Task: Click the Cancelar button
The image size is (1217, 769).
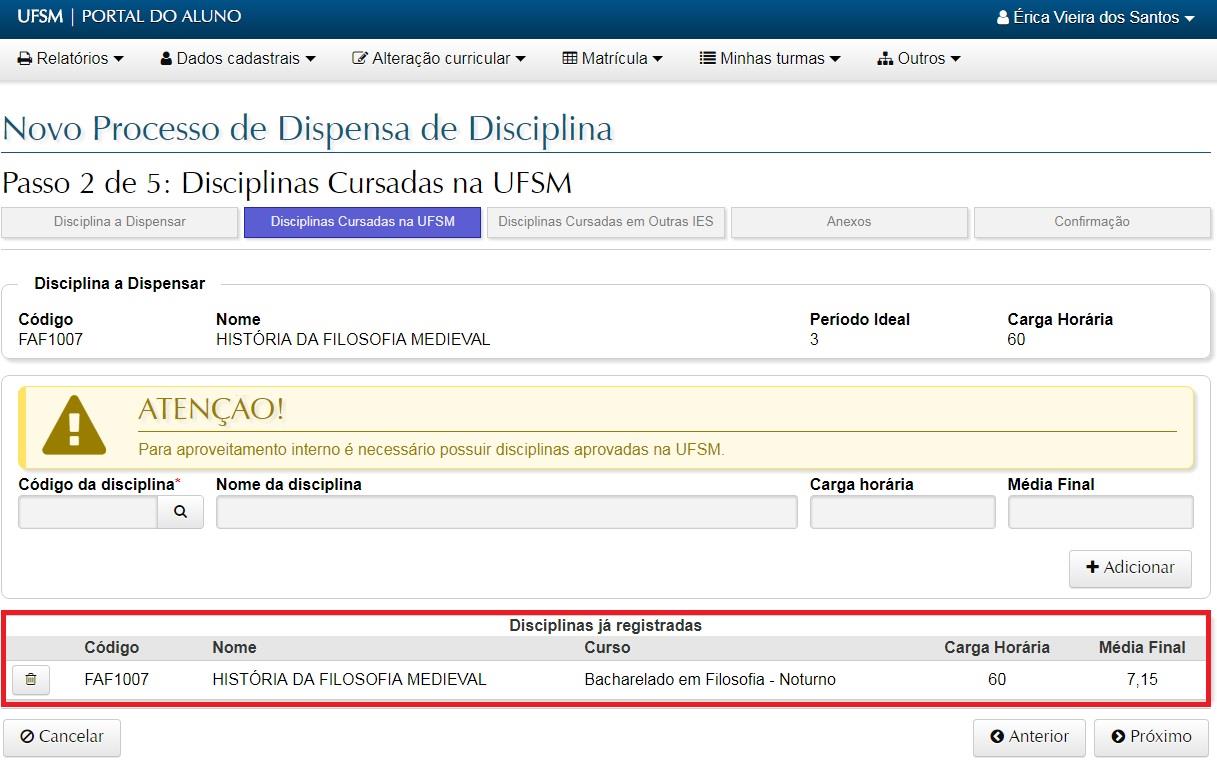Action: pyautogui.click(x=62, y=737)
